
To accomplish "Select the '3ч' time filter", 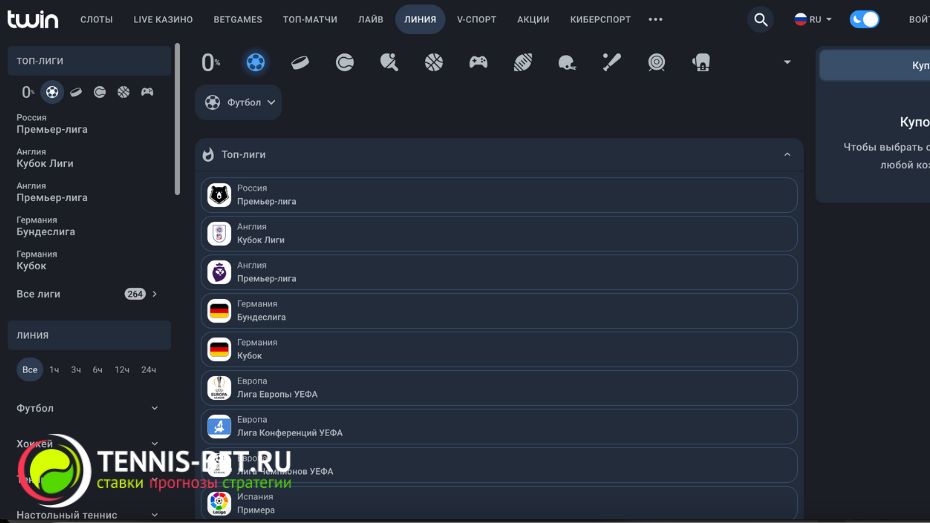I will tap(76, 369).
